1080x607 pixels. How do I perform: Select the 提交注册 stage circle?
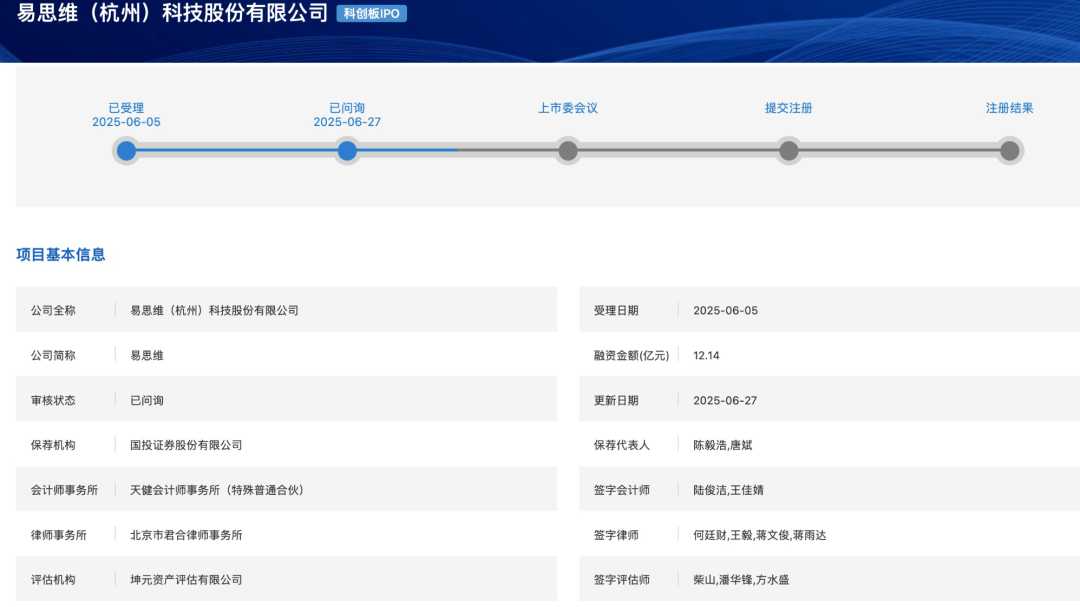point(789,151)
